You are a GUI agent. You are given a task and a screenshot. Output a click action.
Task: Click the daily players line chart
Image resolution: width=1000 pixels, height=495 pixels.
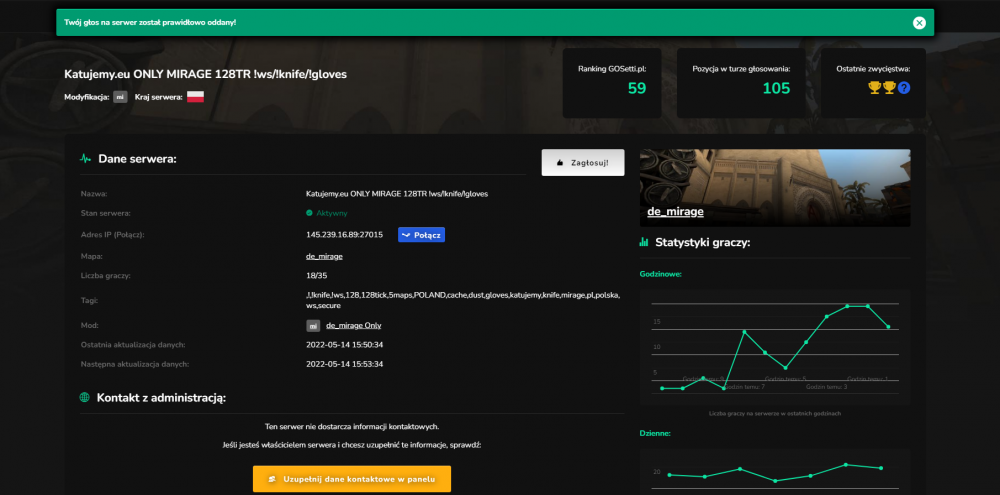[775, 471]
